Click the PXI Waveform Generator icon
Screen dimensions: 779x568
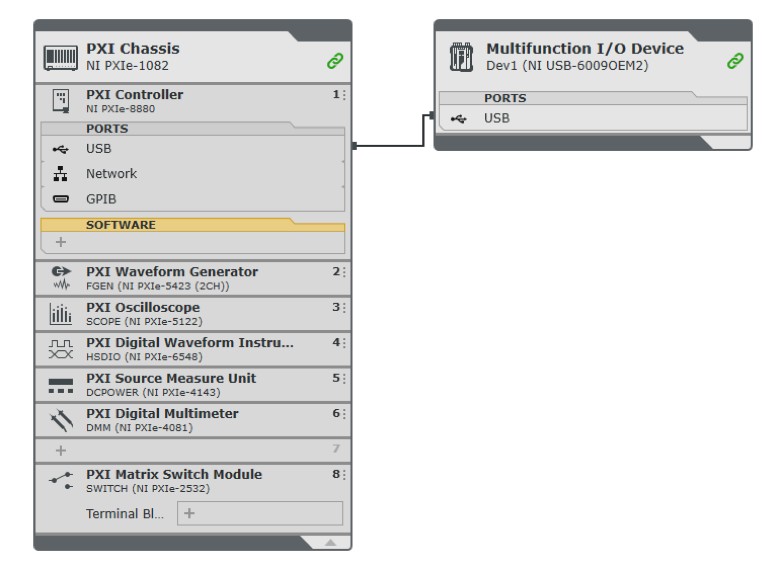click(62, 278)
